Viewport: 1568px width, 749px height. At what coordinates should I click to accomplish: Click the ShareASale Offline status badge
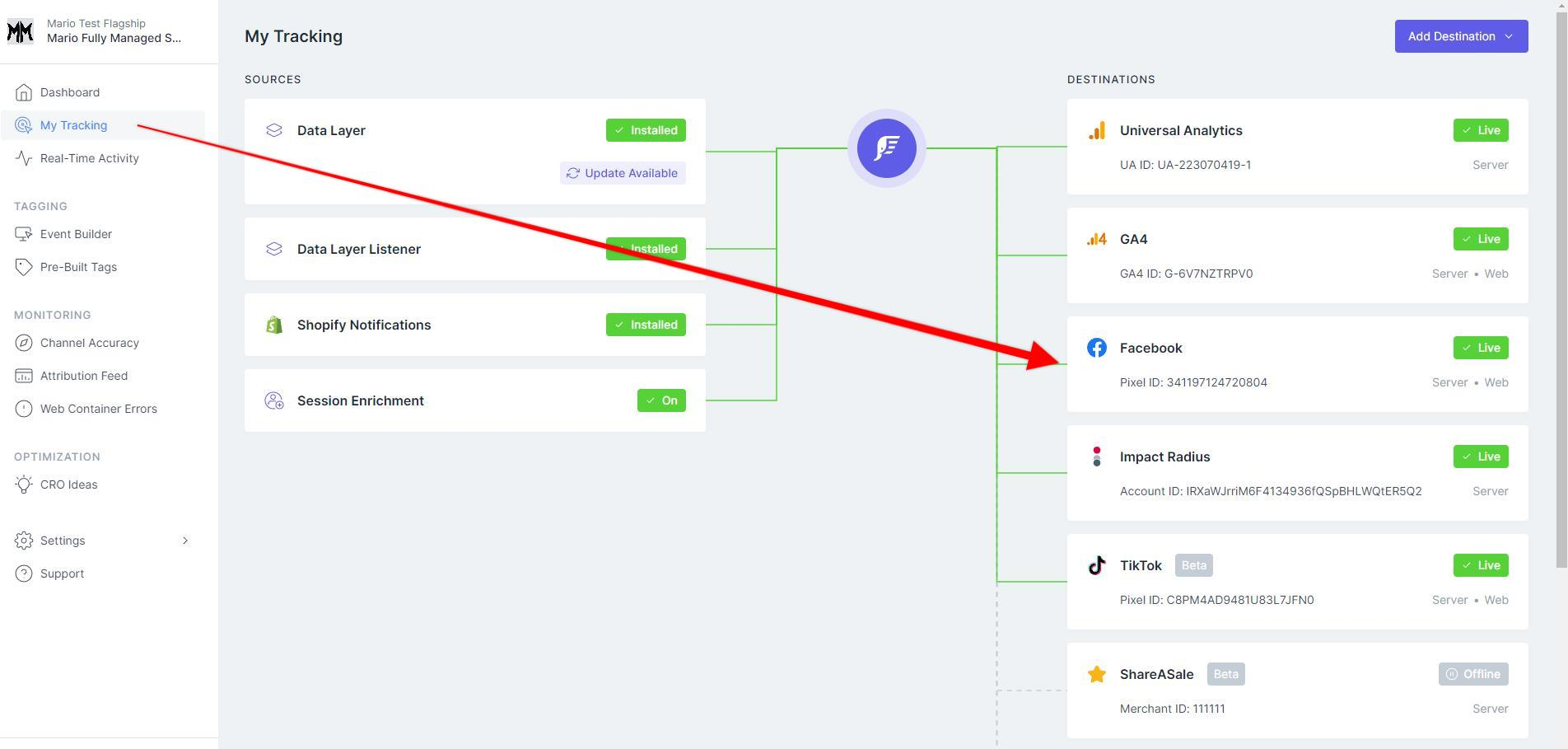[1473, 673]
